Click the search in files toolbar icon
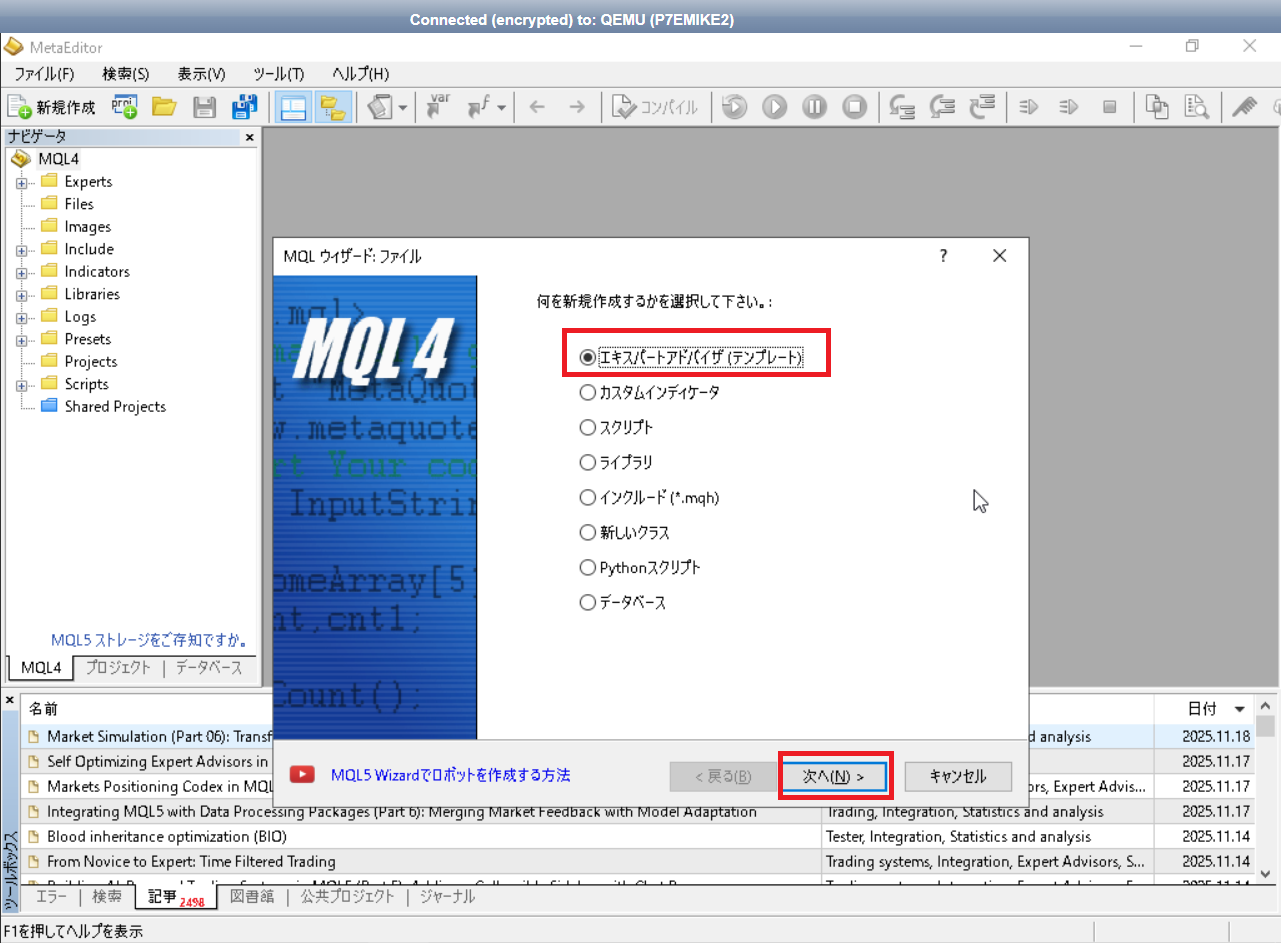This screenshot has height=943, width=1281. point(1197,107)
